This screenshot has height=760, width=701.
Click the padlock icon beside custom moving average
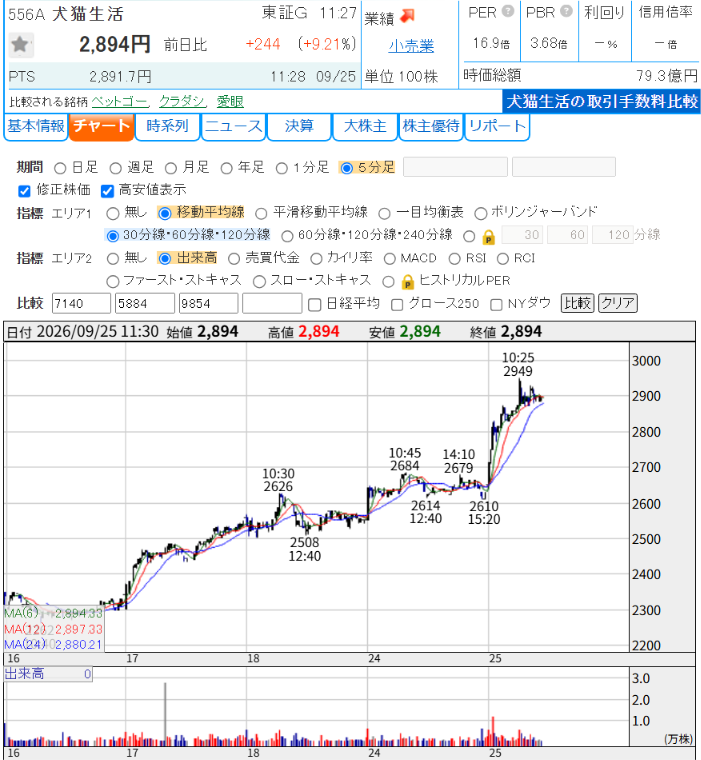pos(488,237)
